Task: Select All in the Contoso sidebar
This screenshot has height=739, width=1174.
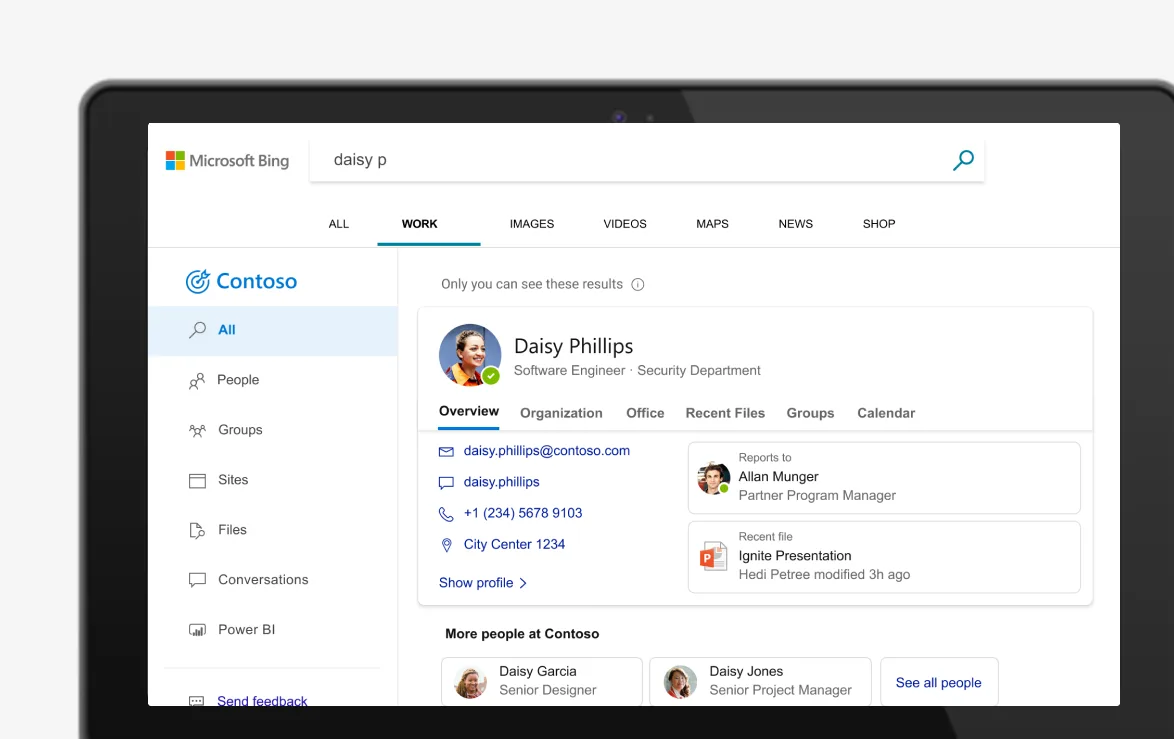Action: (273, 330)
